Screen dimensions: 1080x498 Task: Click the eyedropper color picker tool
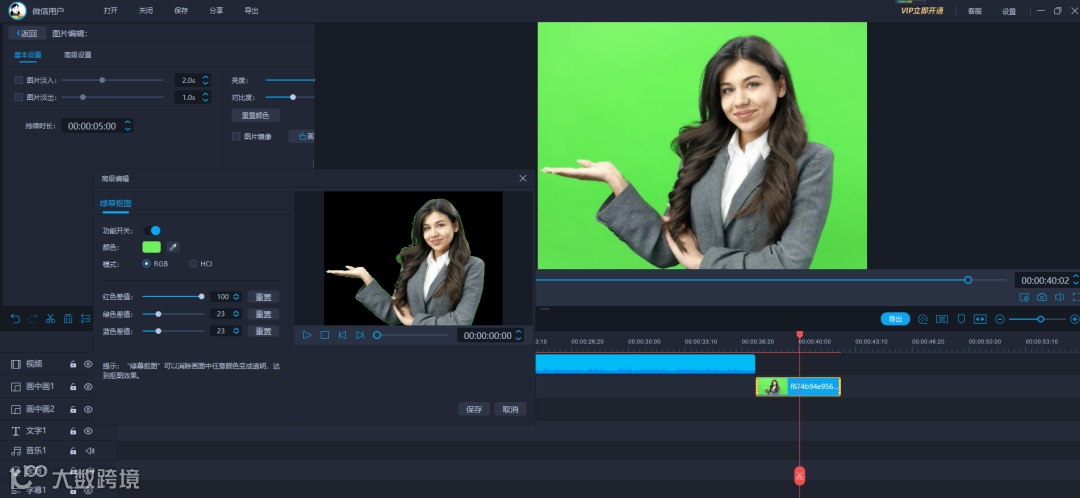click(x=174, y=247)
